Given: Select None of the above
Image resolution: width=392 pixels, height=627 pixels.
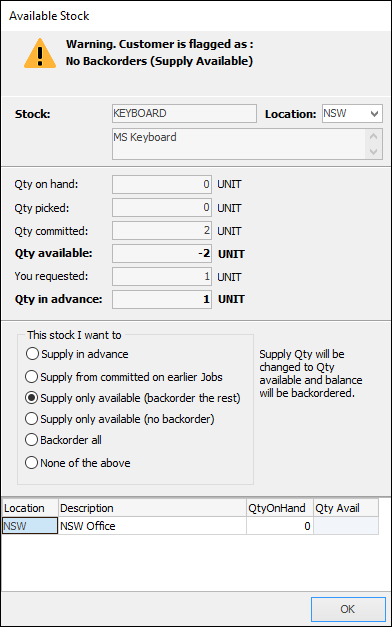Looking at the screenshot, I should tap(78, 463).
